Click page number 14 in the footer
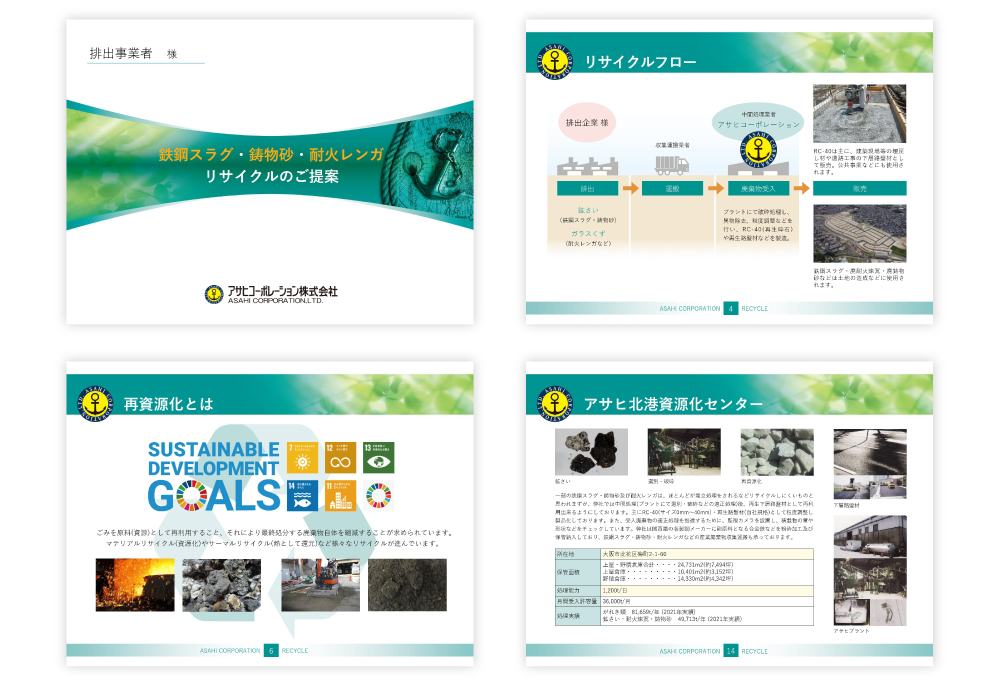The image size is (1000, 691). tap(731, 651)
